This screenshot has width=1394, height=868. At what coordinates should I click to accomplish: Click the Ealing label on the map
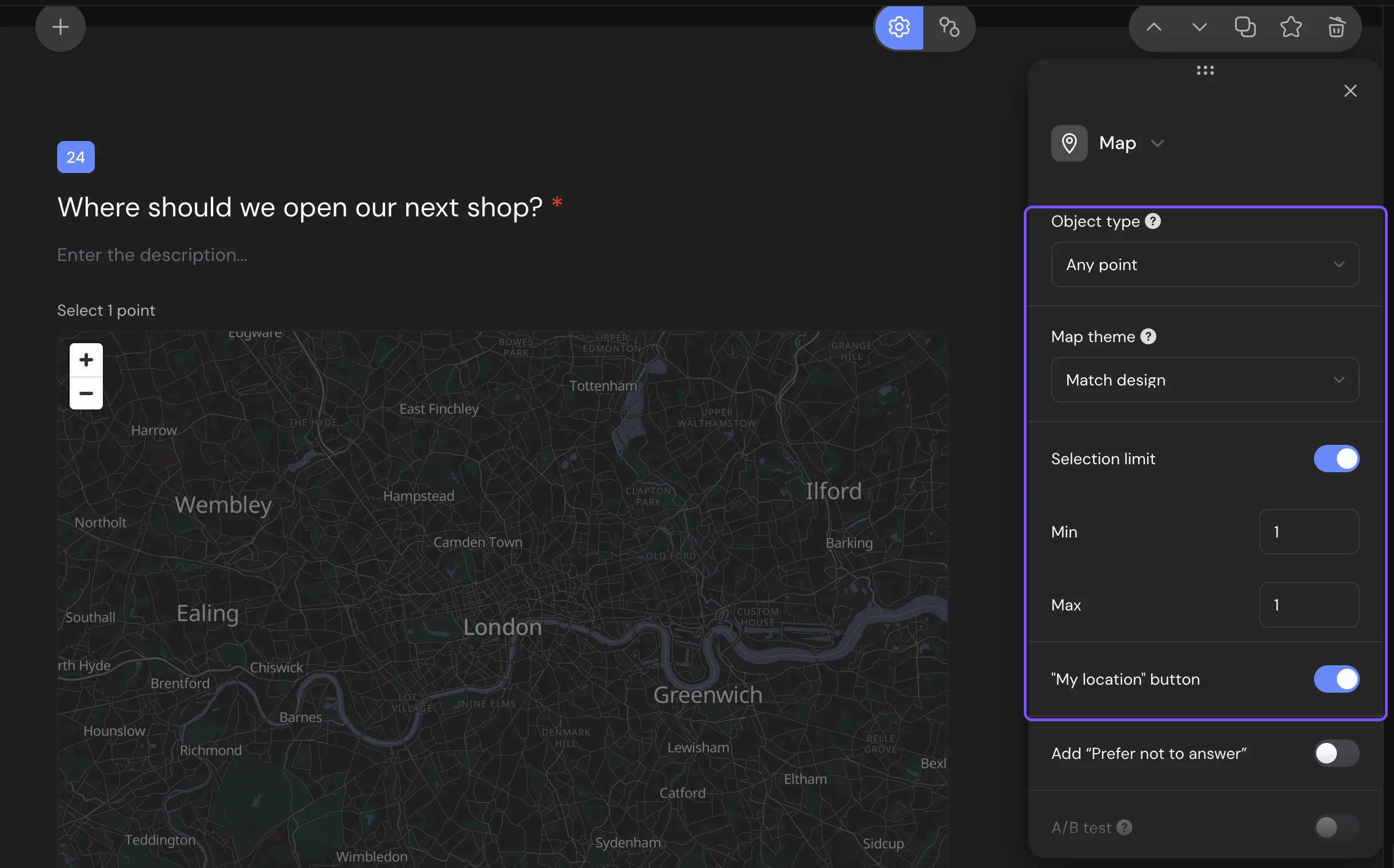[207, 614]
